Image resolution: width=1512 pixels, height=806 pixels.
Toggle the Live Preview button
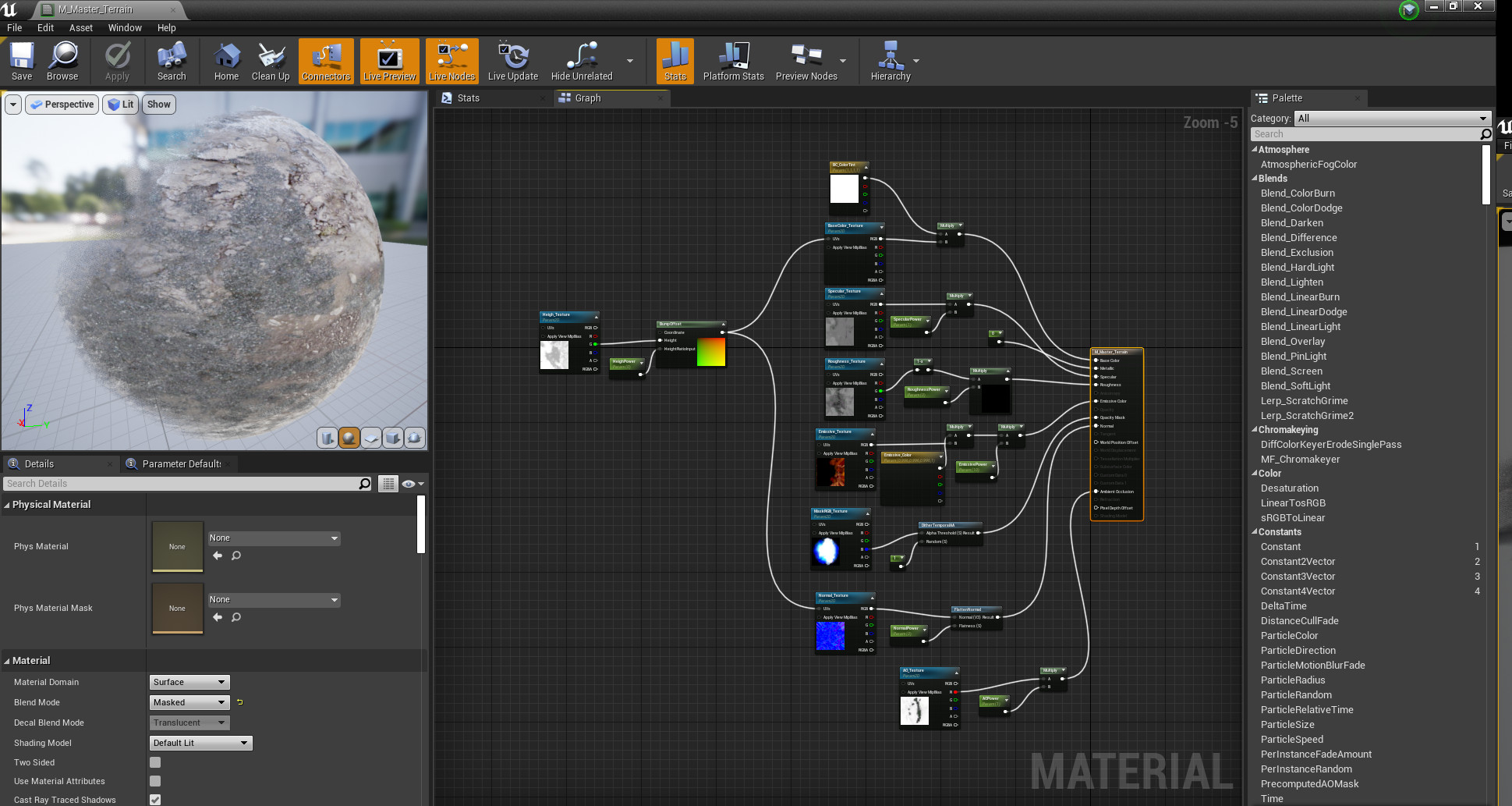point(389,61)
